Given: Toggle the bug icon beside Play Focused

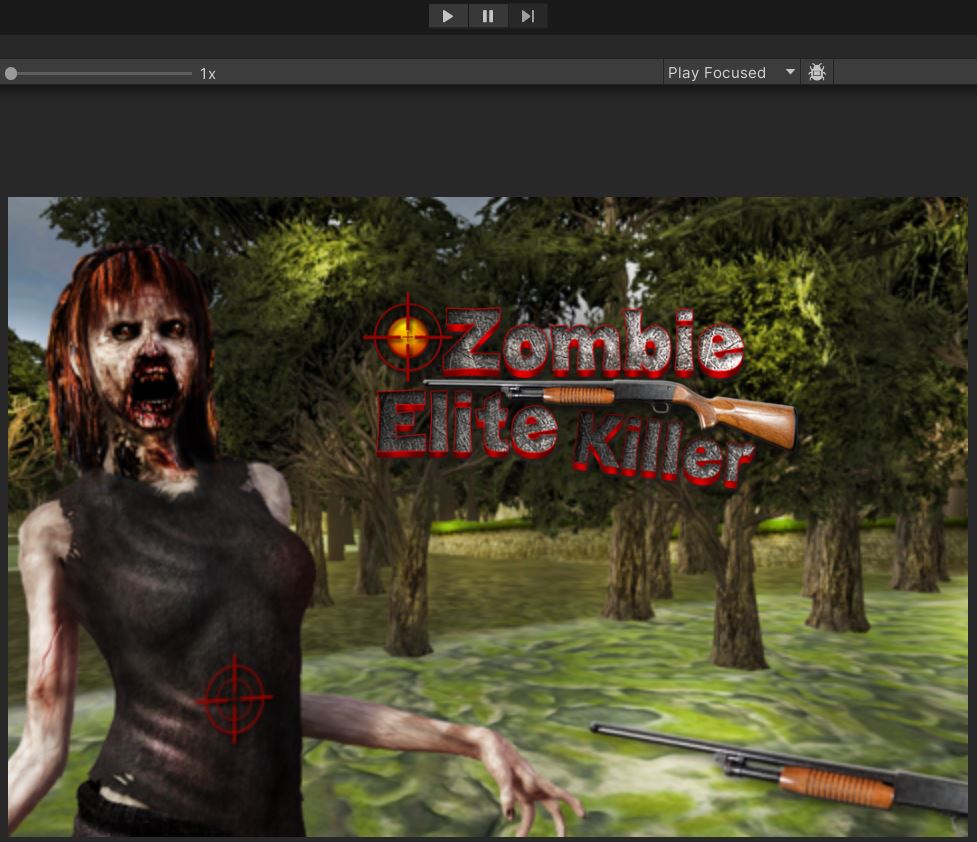Looking at the screenshot, I should pyautogui.click(x=817, y=72).
